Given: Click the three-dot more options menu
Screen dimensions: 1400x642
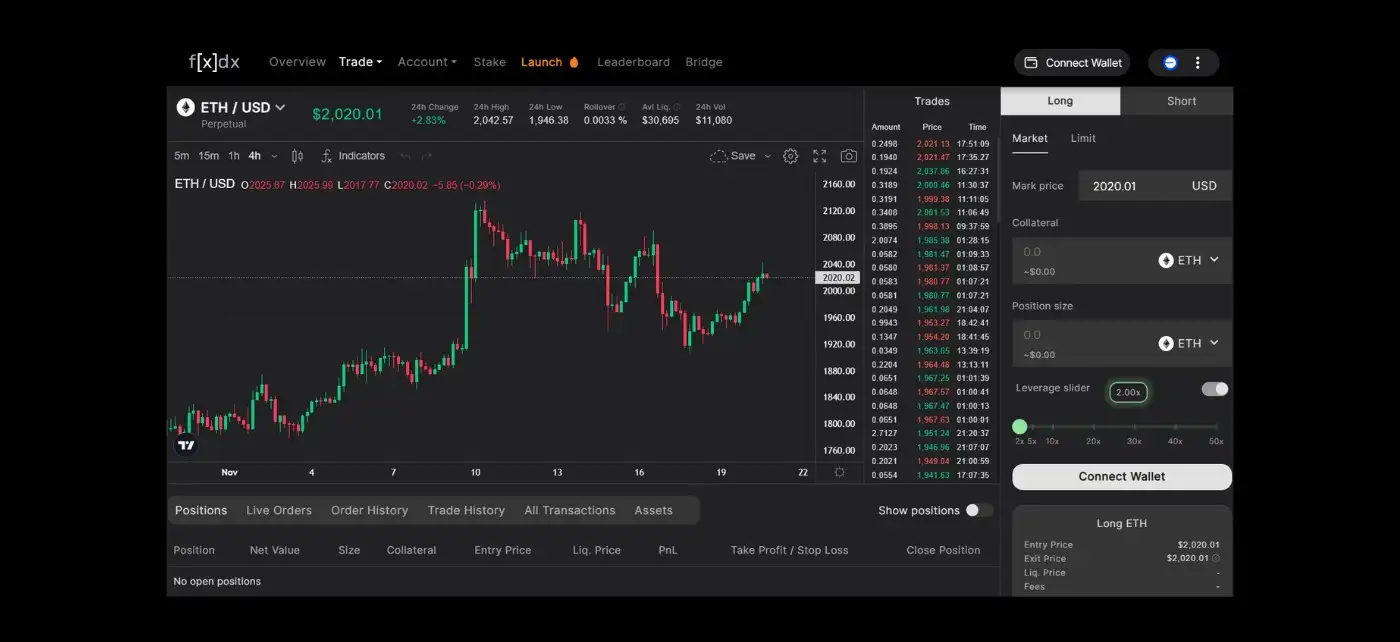Looking at the screenshot, I should [1198, 63].
